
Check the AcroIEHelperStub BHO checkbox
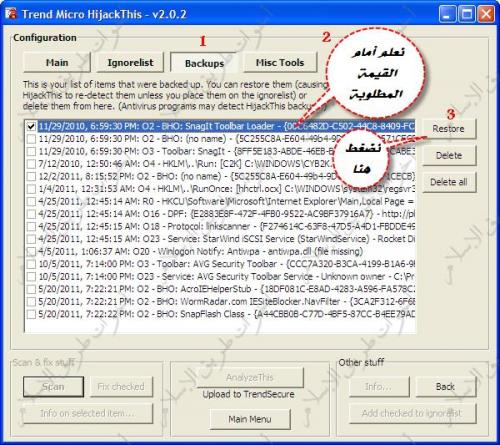tap(31, 289)
